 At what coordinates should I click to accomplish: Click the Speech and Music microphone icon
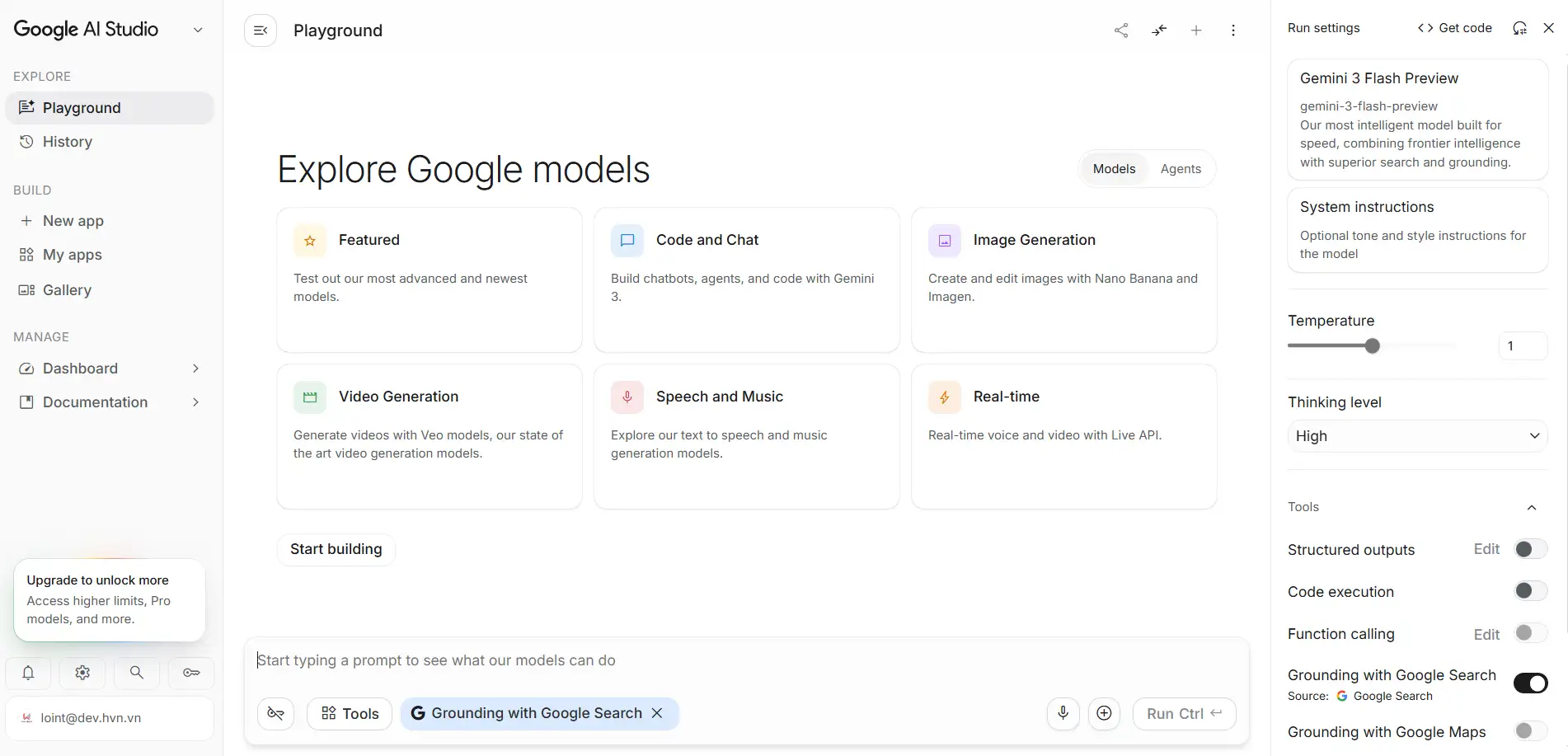click(x=627, y=397)
